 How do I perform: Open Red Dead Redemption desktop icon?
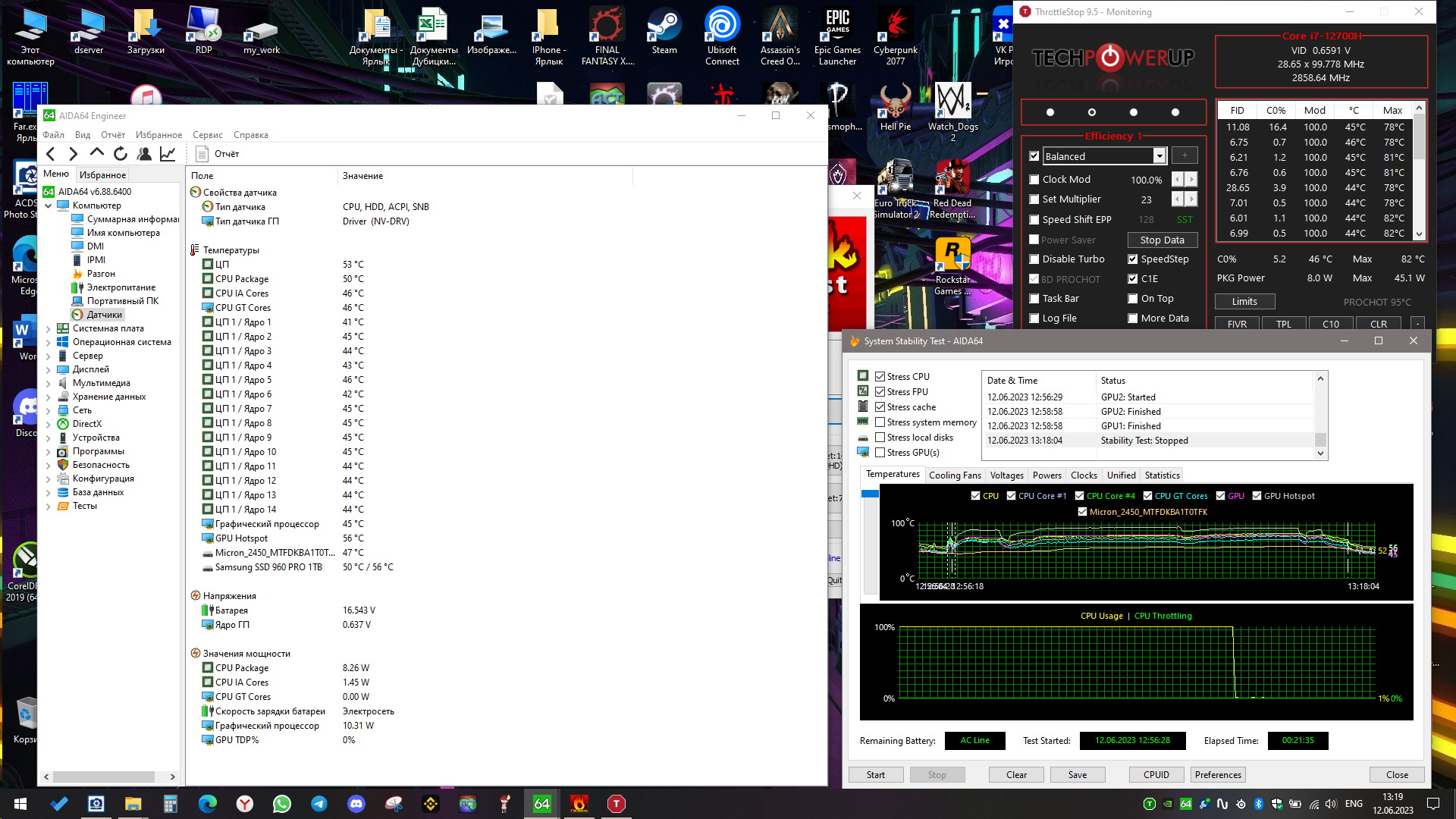(953, 190)
